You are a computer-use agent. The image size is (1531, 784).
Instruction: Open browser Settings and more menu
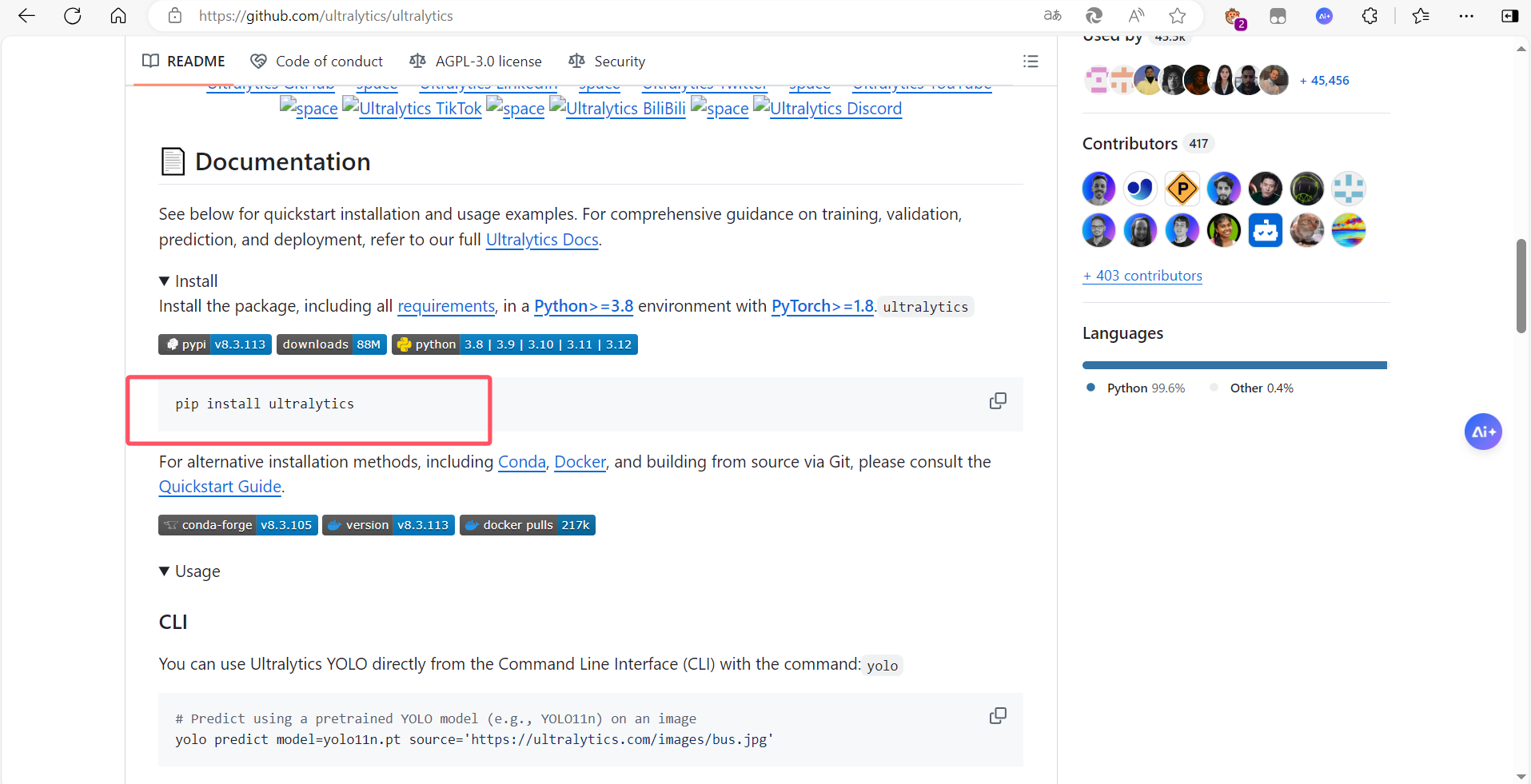1466,16
